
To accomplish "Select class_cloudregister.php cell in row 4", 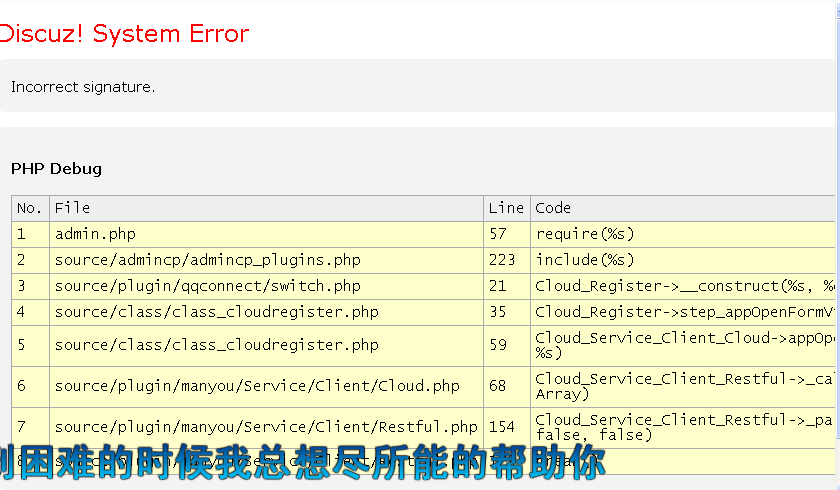I will point(266,312).
